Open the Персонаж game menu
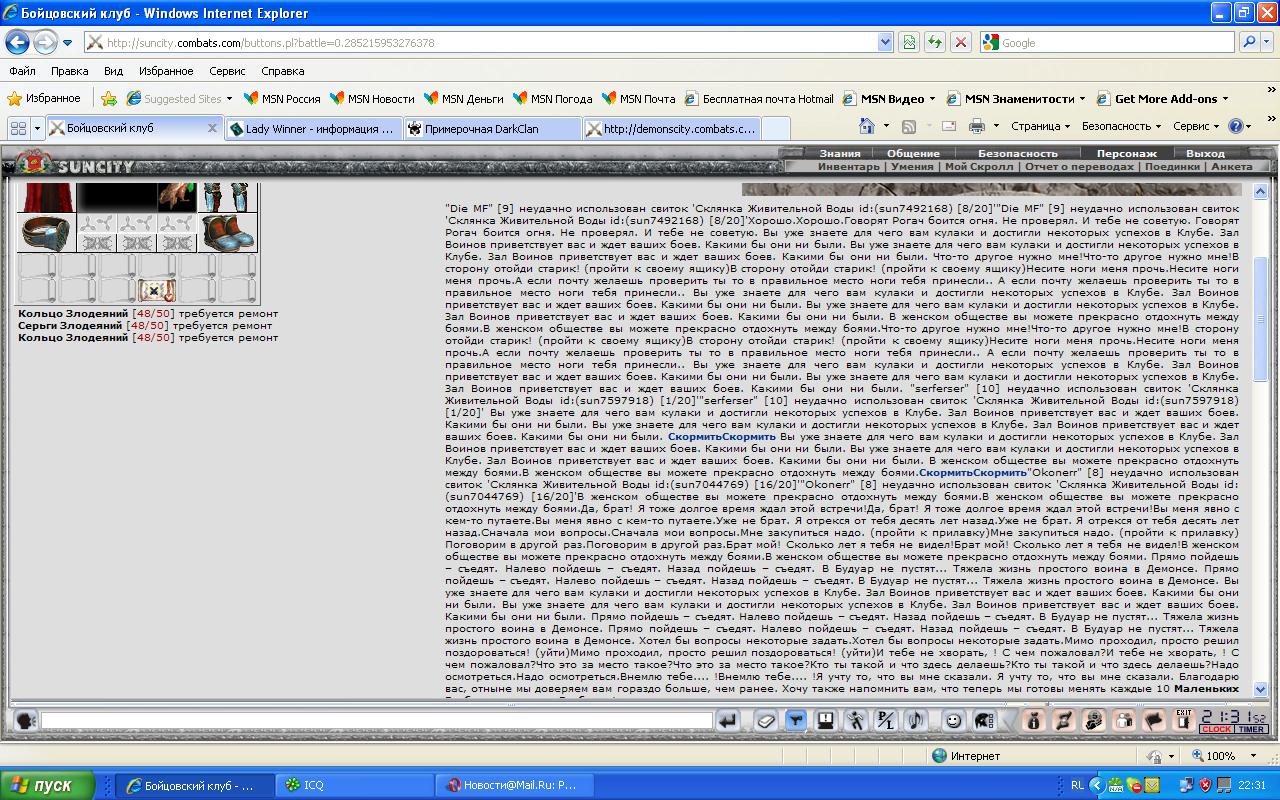The image size is (1280, 800). coord(1126,154)
